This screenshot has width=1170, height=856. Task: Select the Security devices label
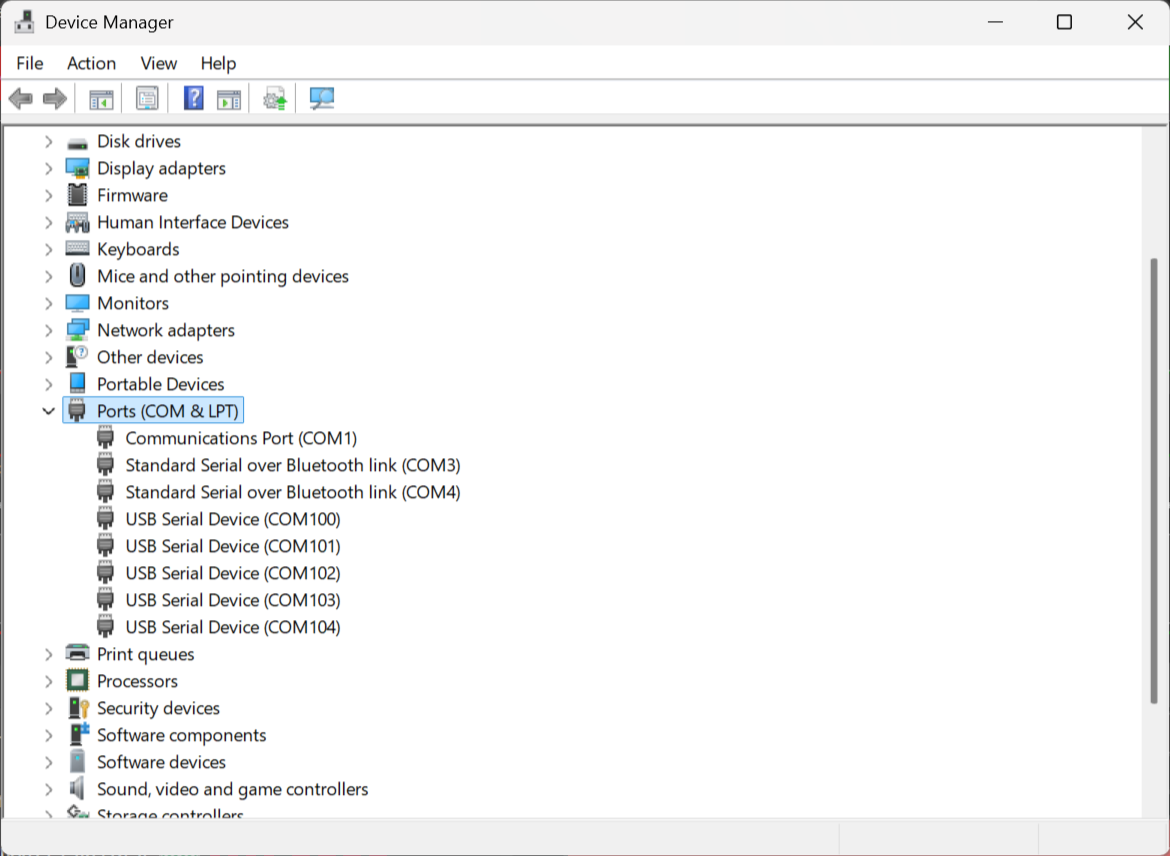point(158,707)
